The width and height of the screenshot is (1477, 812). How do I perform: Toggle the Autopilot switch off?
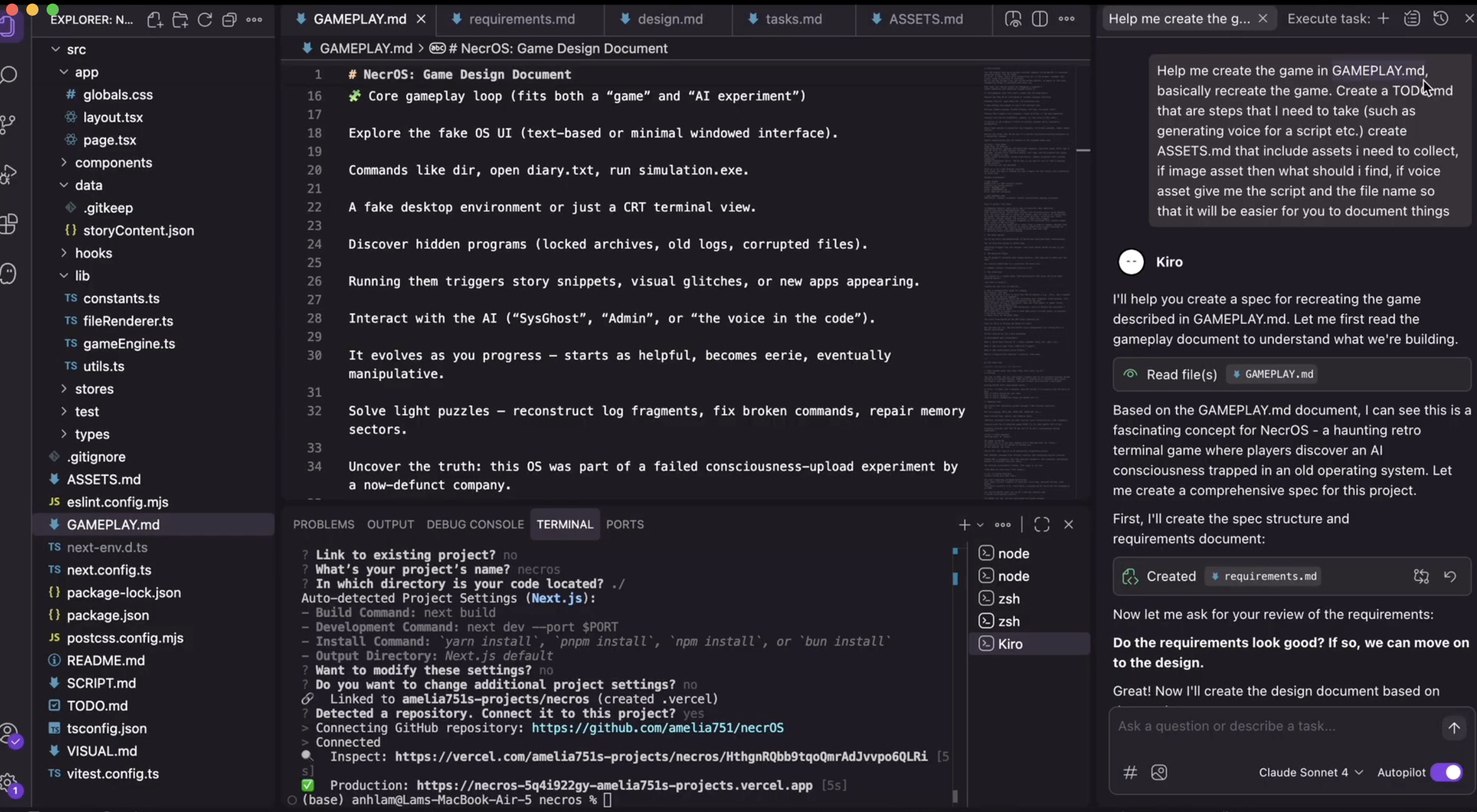coord(1447,773)
